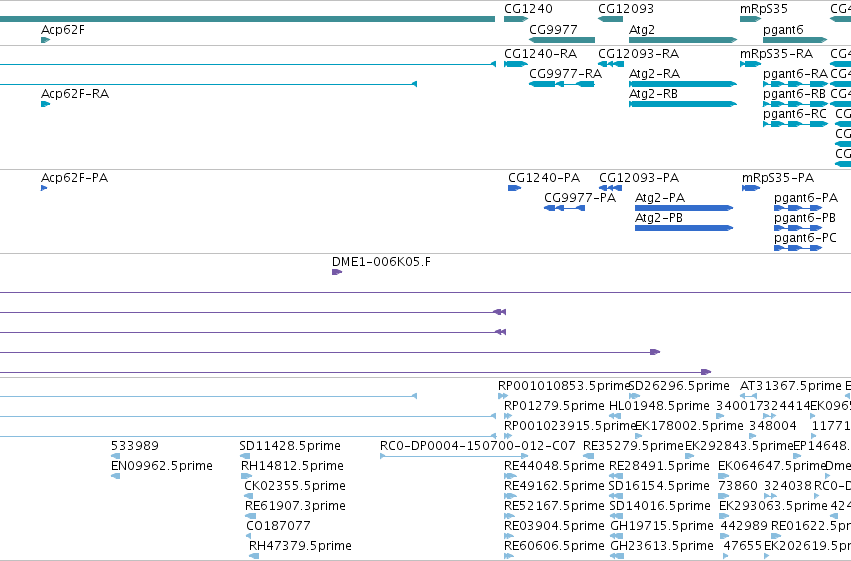Viewport: 851px width, 561px height.
Task: Click the CG12093 gene label
Action: click(x=626, y=9)
